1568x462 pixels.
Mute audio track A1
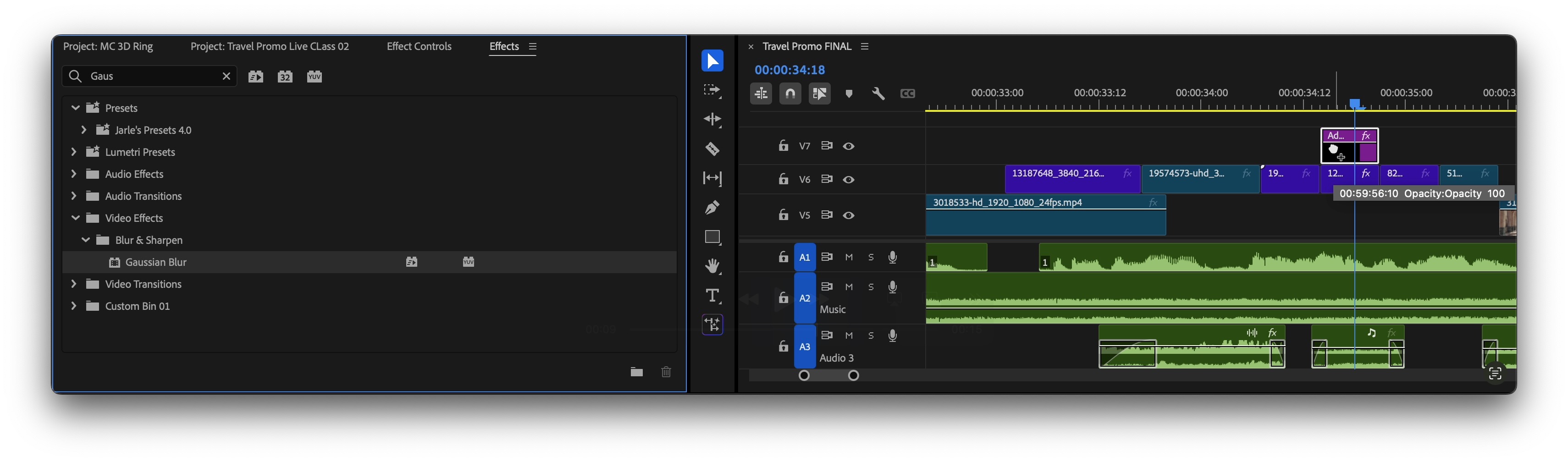coord(849,258)
